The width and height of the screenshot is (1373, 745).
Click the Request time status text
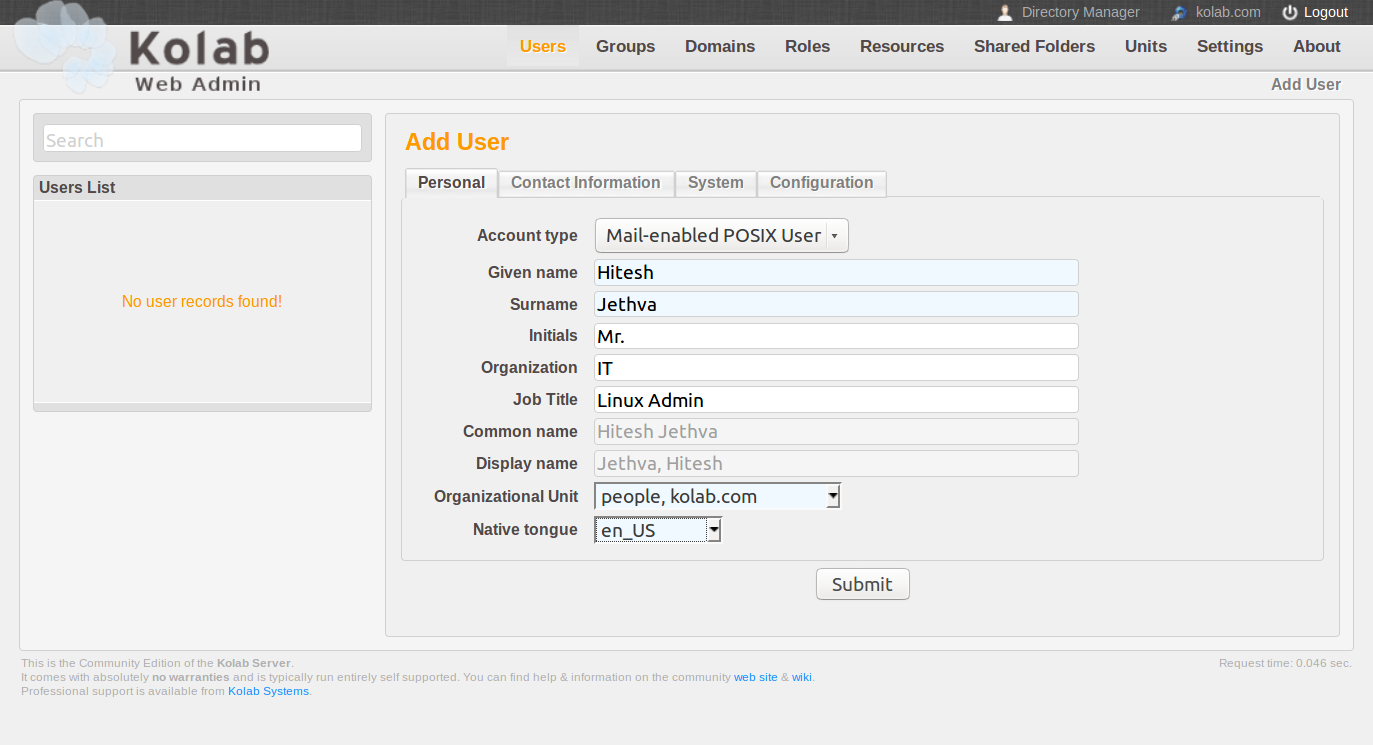[x=1285, y=663]
